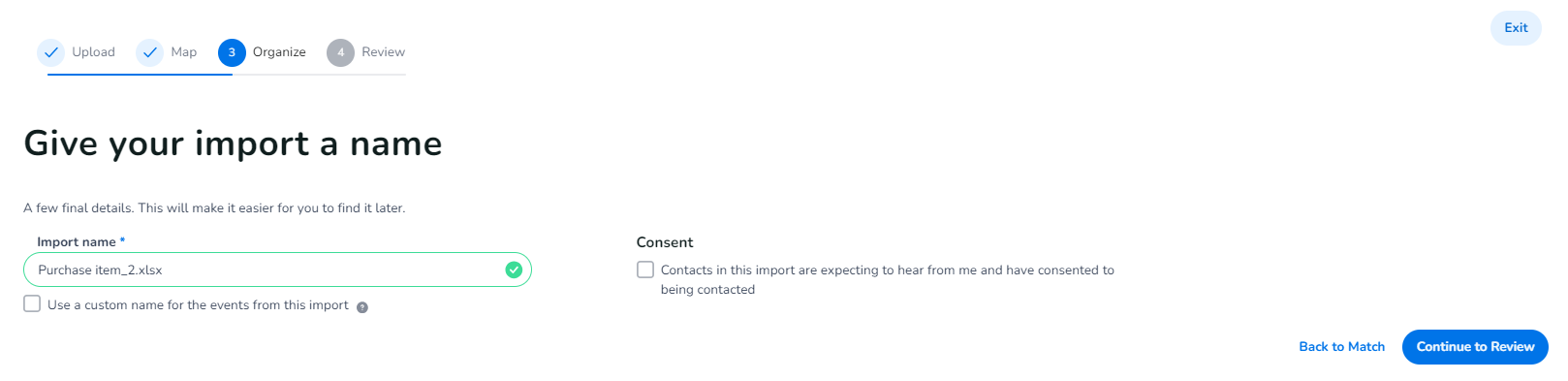Exit the import wizard

(x=1516, y=28)
